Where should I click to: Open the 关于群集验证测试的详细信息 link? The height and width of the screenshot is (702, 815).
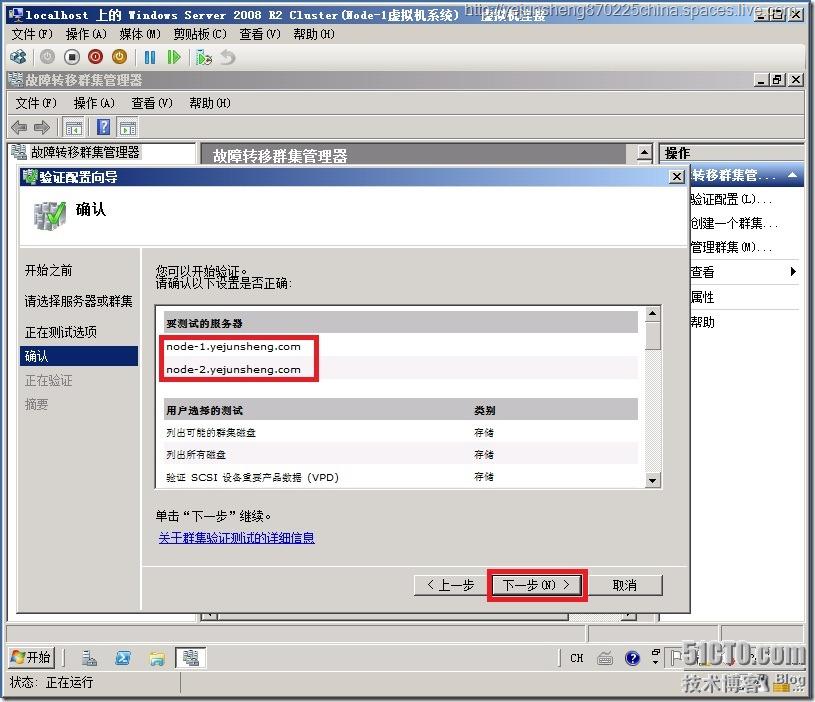click(x=236, y=537)
